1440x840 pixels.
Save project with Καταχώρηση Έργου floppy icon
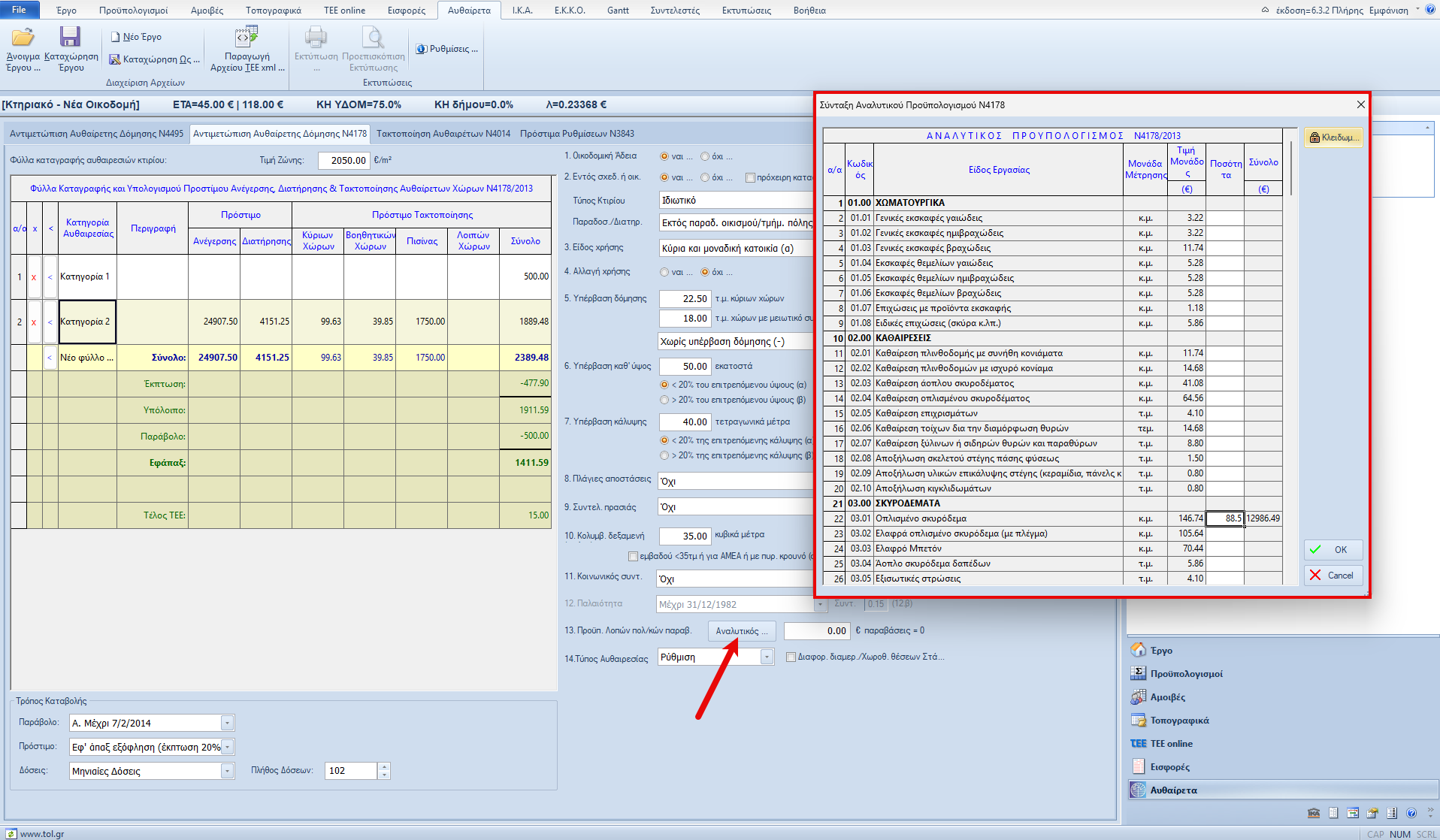[x=71, y=39]
